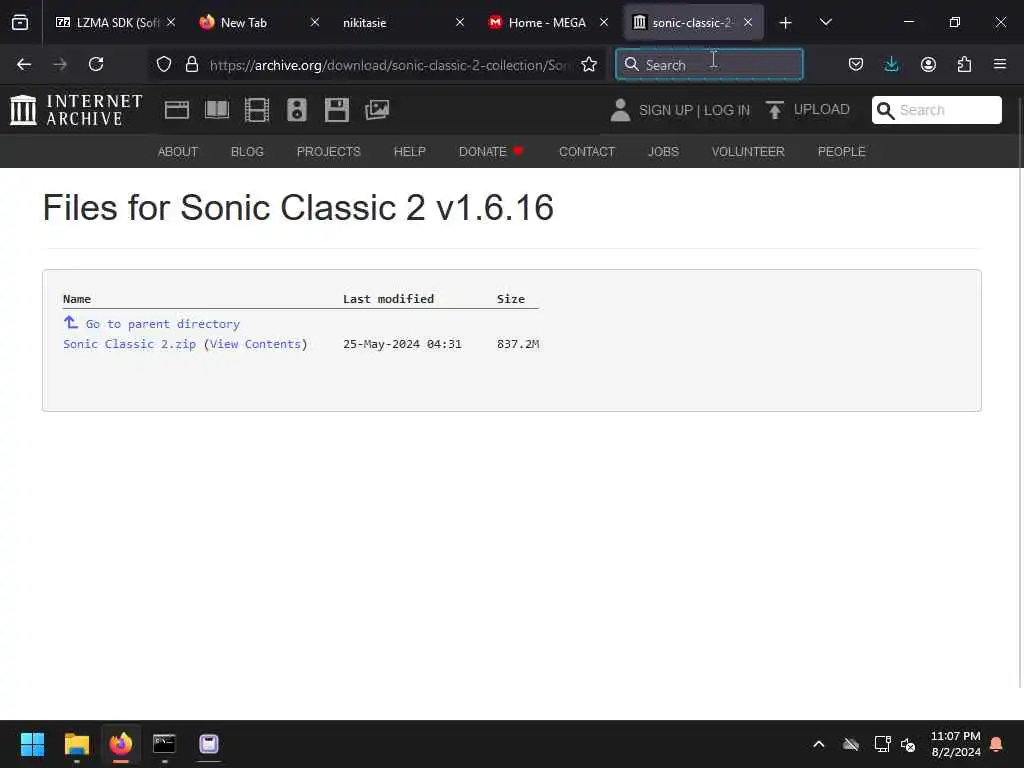Open the HELP menu item
This screenshot has height=768, width=1024.
pyautogui.click(x=409, y=152)
